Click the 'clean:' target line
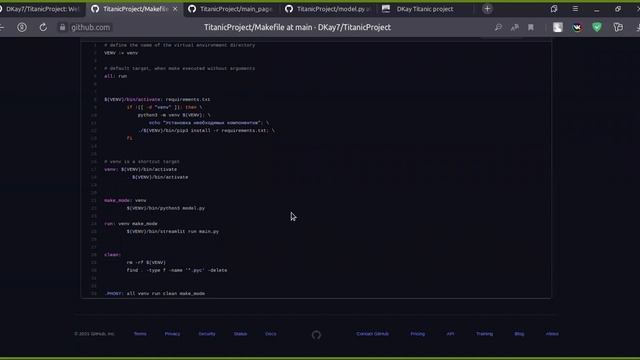640x360 pixels. coord(112,255)
